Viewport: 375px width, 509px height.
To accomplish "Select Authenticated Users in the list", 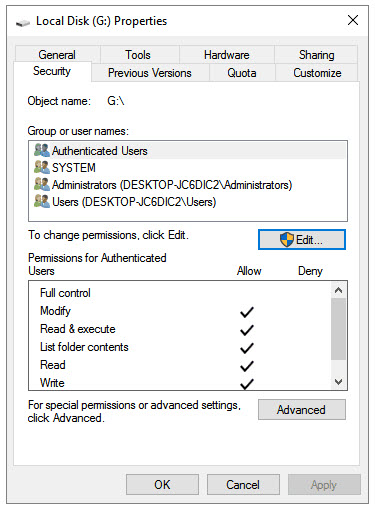I will (x=188, y=151).
